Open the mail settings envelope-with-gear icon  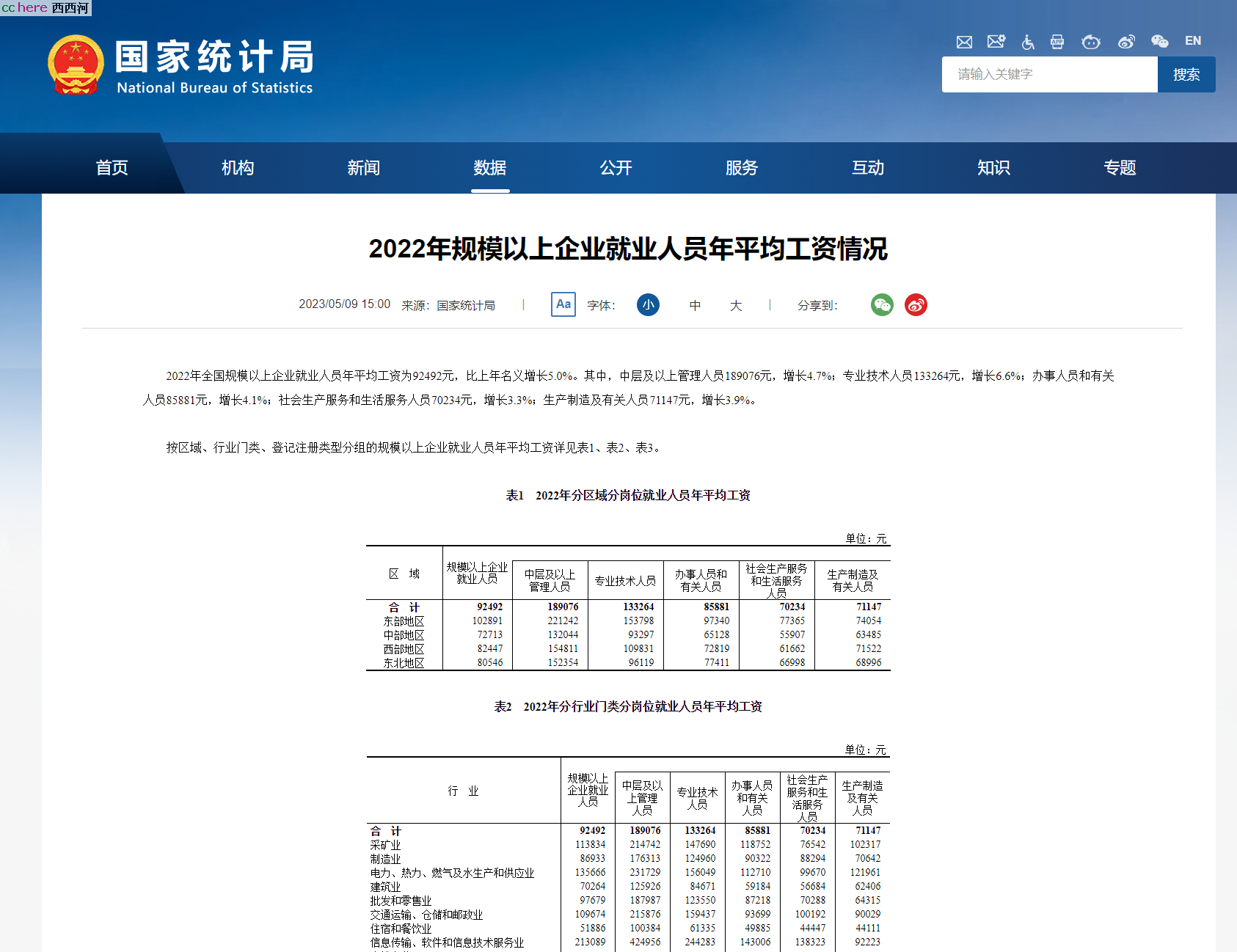pos(996,42)
